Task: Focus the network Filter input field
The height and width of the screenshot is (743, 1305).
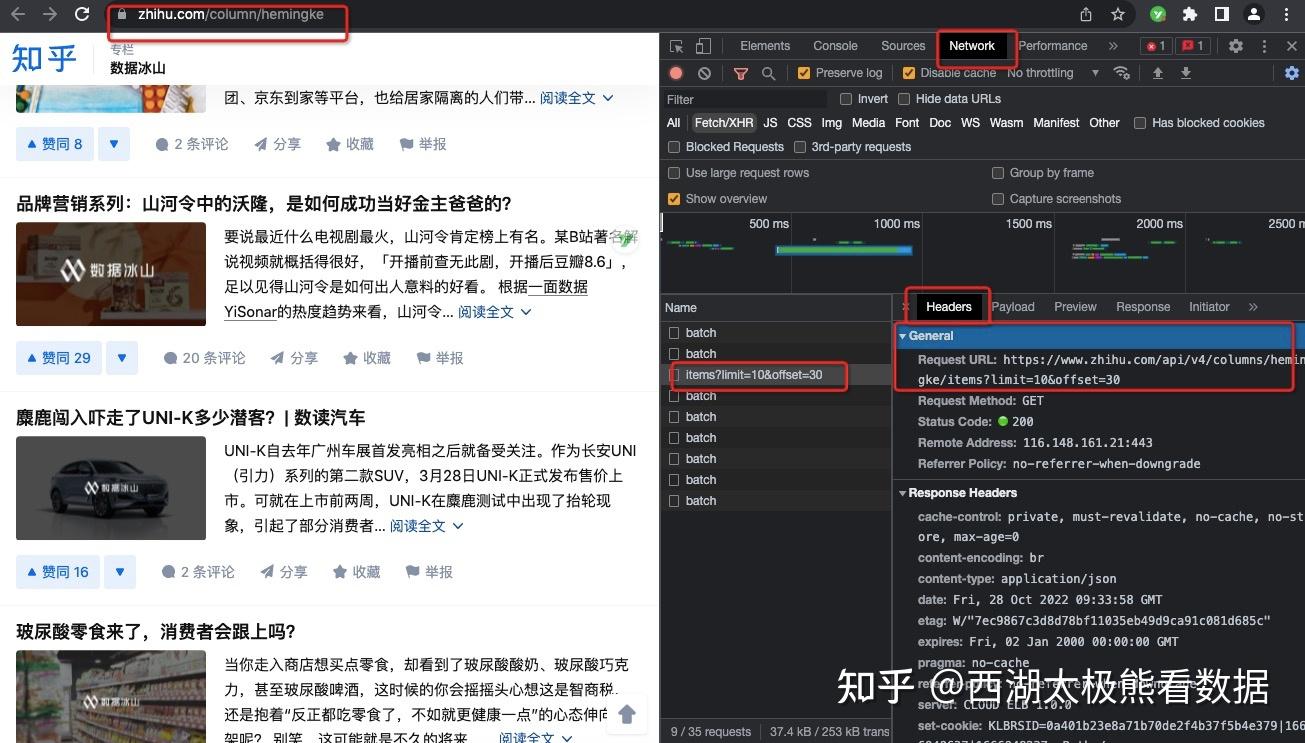Action: pos(745,99)
